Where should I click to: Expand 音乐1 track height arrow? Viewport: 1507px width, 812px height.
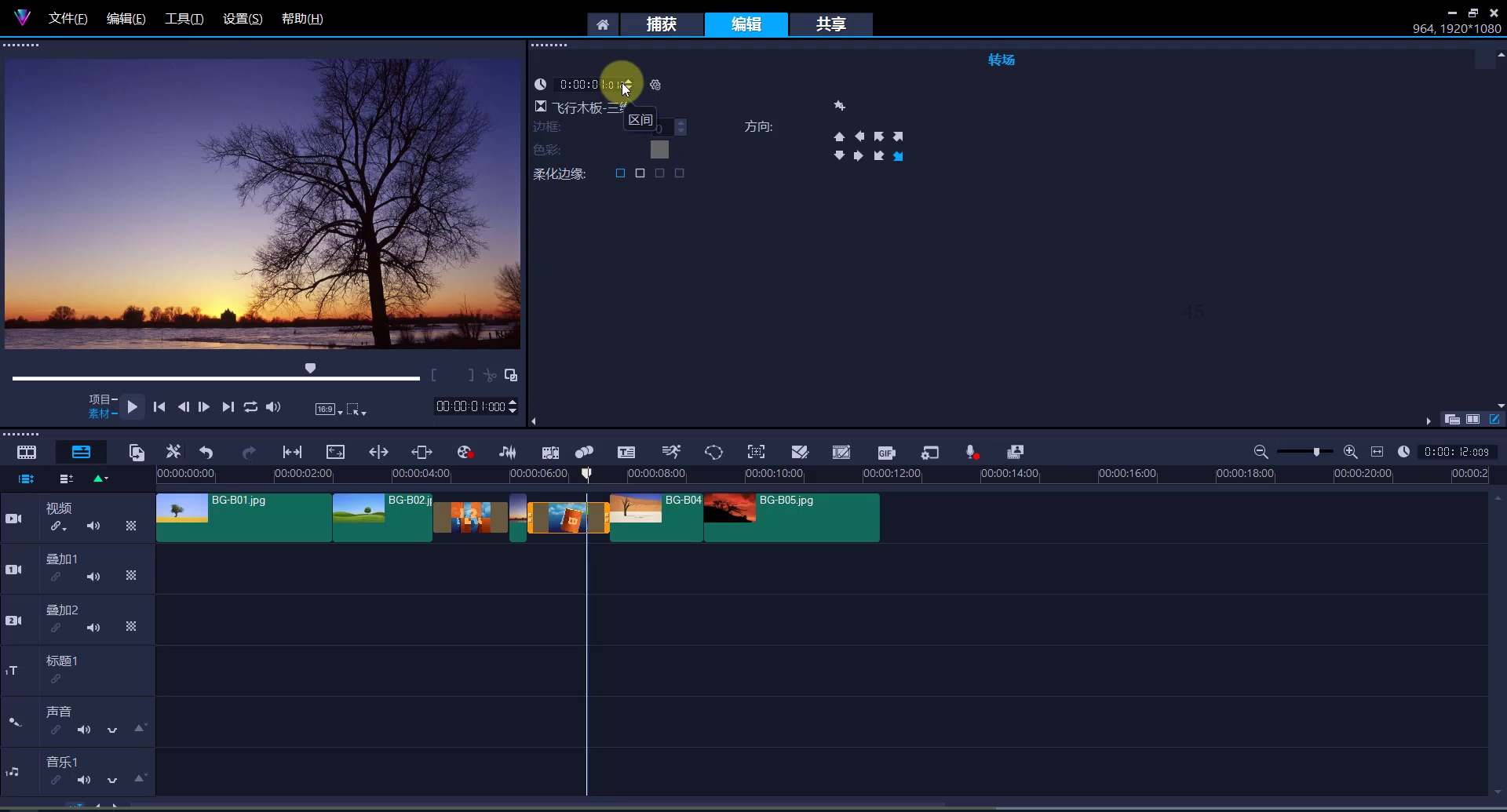[140, 778]
